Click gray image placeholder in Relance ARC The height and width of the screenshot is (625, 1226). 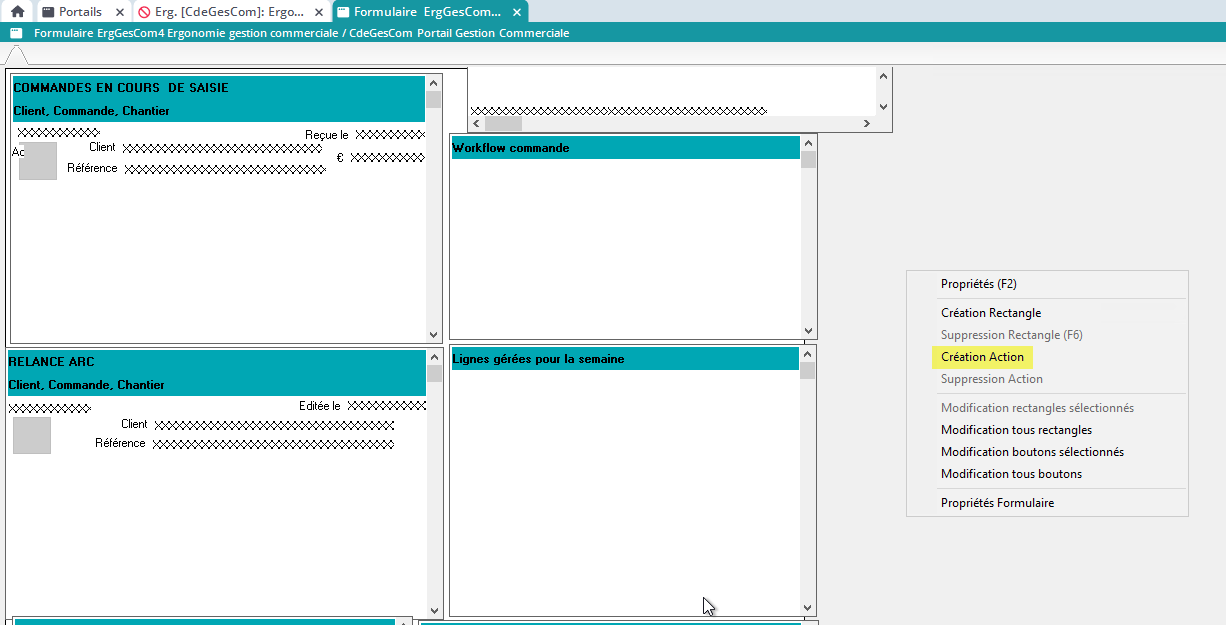tap(32, 436)
